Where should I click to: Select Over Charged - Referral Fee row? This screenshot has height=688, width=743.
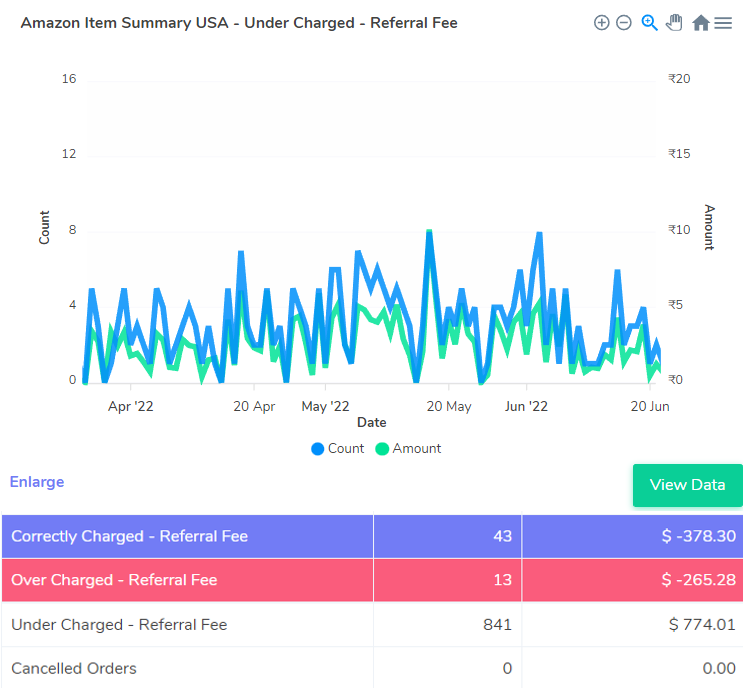point(372,579)
